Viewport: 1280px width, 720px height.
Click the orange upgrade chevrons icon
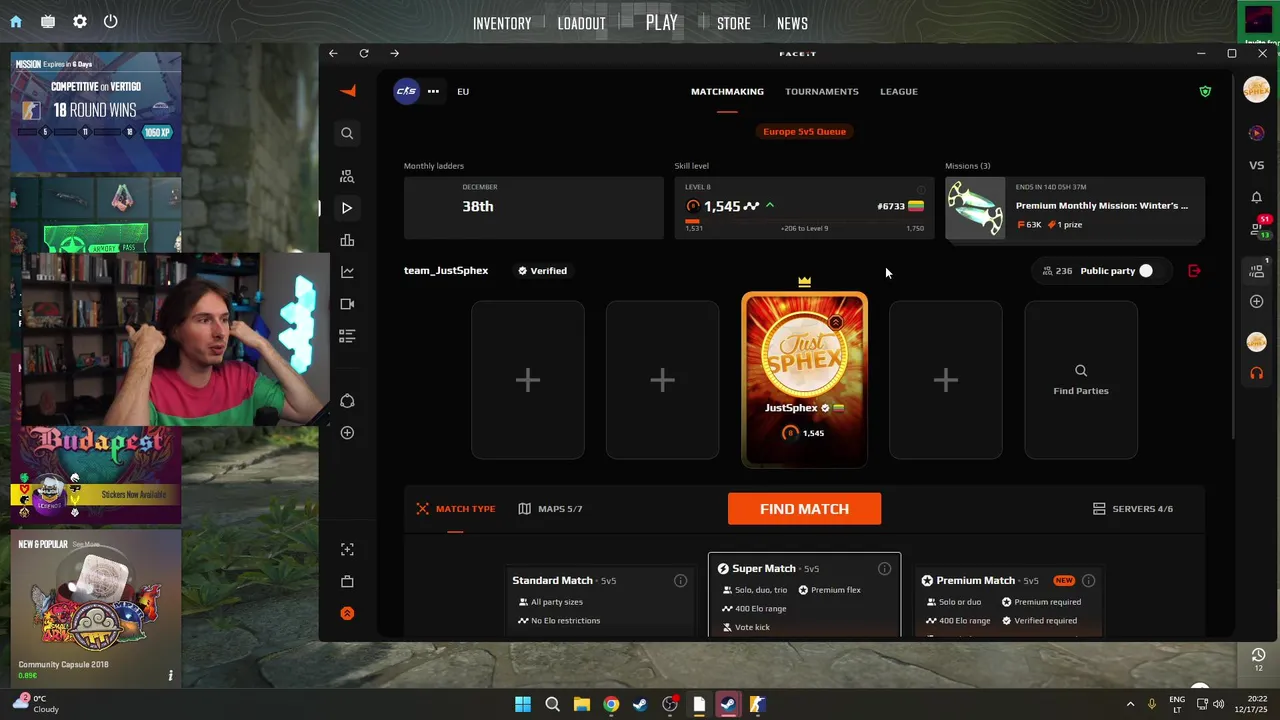click(347, 613)
